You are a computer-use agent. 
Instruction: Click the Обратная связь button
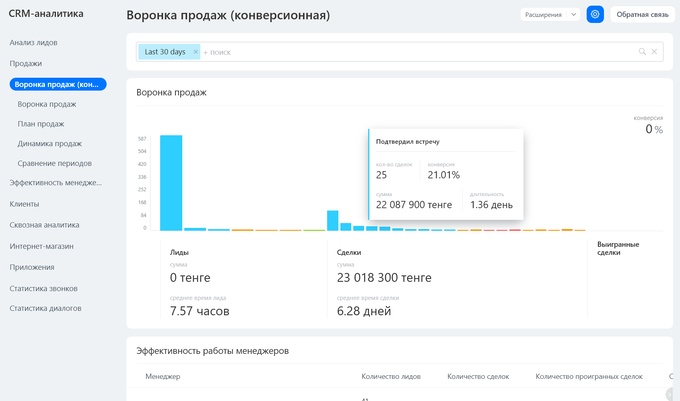click(642, 14)
